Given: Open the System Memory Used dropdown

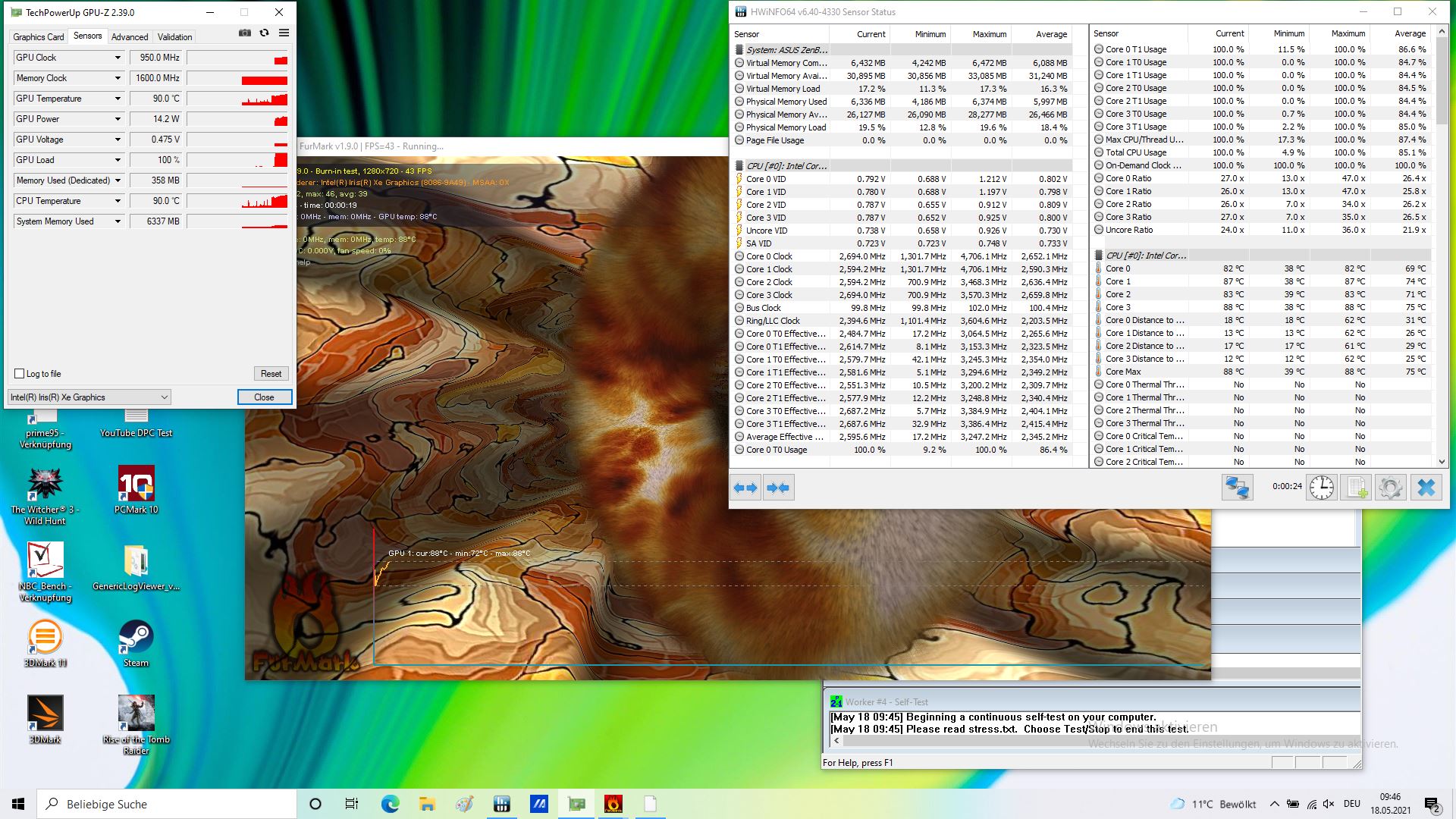Looking at the screenshot, I should pos(118,221).
